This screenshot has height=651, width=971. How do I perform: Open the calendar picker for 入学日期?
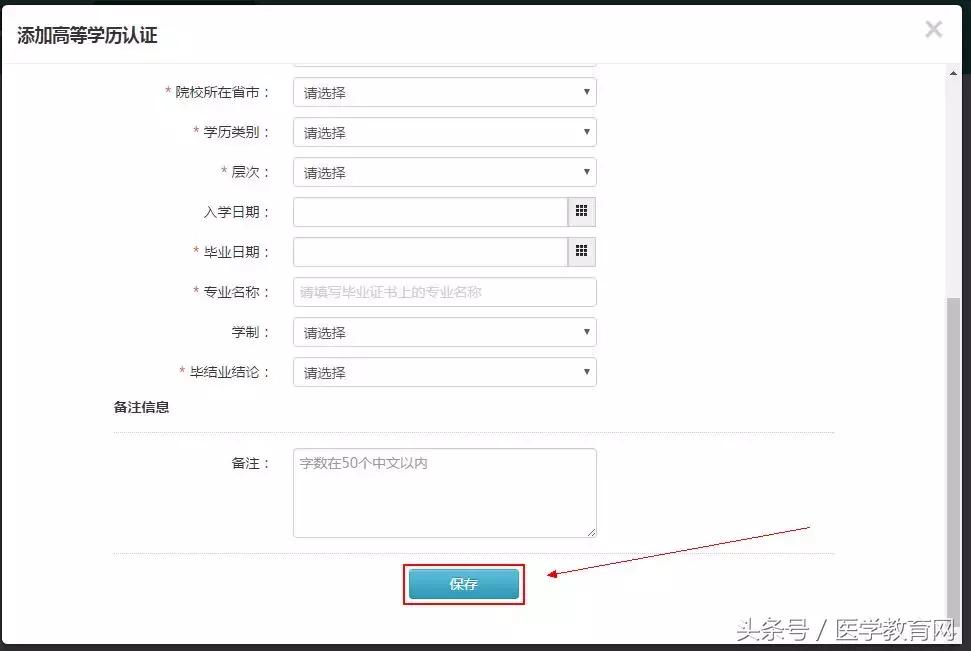coord(582,211)
